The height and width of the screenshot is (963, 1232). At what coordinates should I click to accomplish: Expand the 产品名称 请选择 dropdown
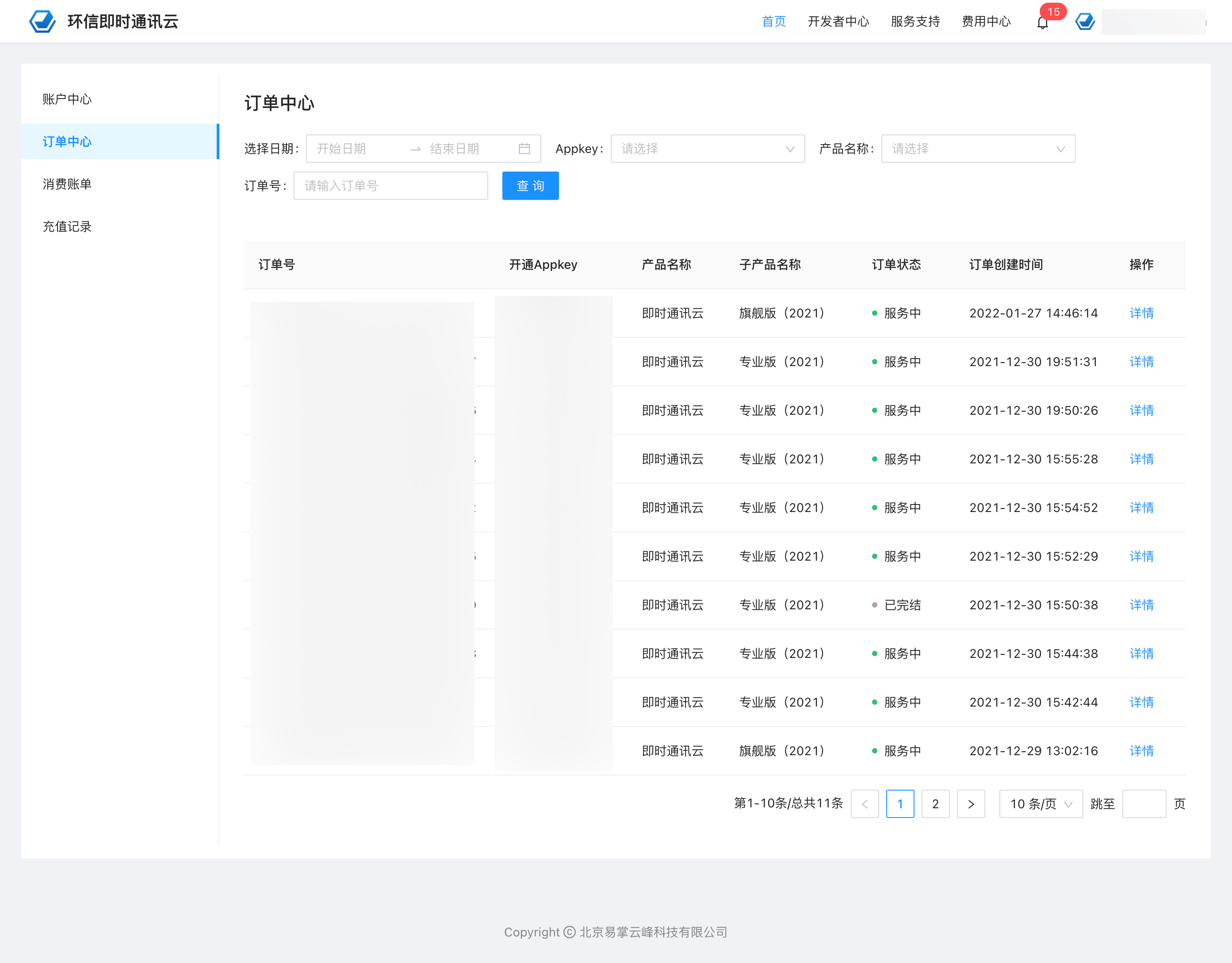(x=978, y=149)
